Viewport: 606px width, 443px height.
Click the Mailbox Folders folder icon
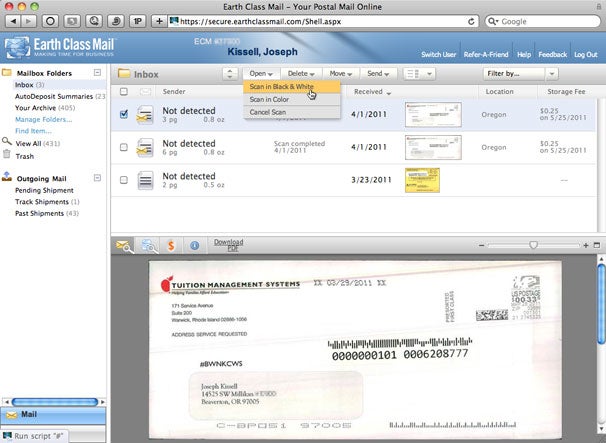(7, 72)
